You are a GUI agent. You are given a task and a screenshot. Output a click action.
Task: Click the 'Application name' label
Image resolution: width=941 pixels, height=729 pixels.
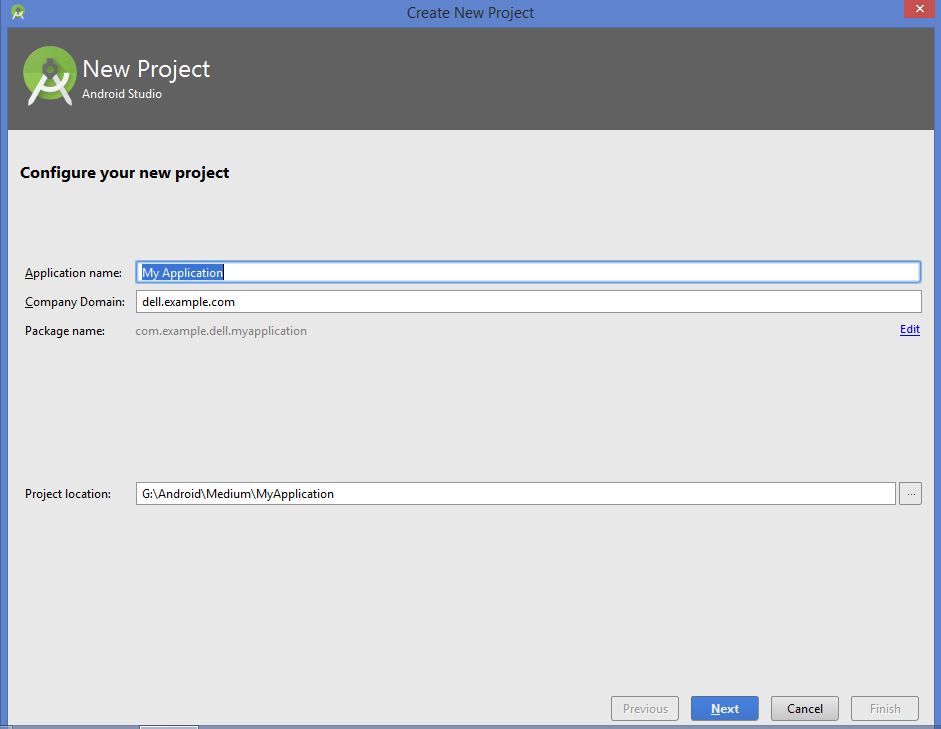(73, 272)
